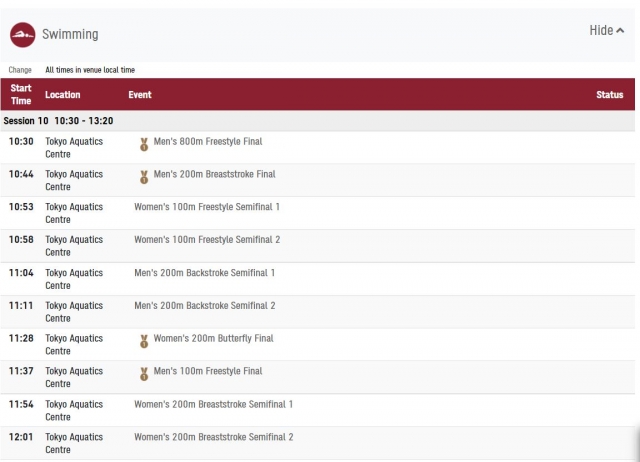Click the 11:54 start time cell
The height and width of the screenshot is (462, 640).
pos(21,404)
